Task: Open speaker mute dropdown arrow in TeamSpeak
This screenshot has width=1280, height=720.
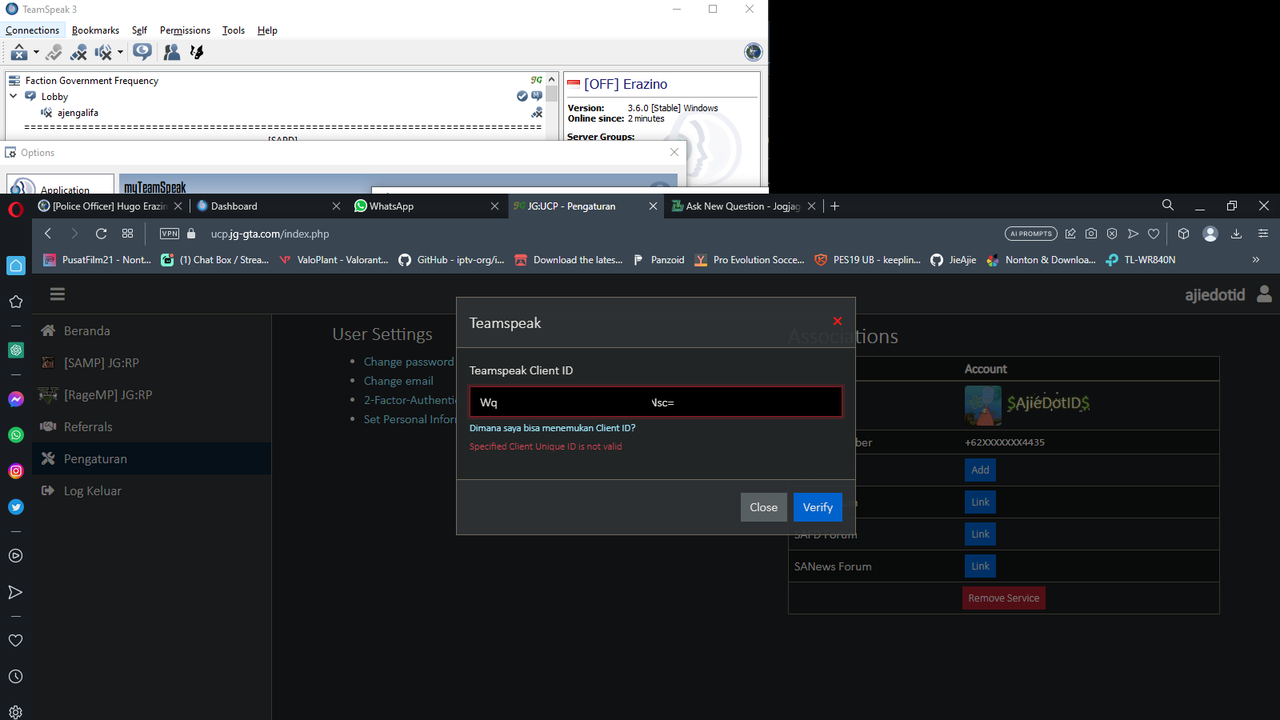Action: (120, 52)
